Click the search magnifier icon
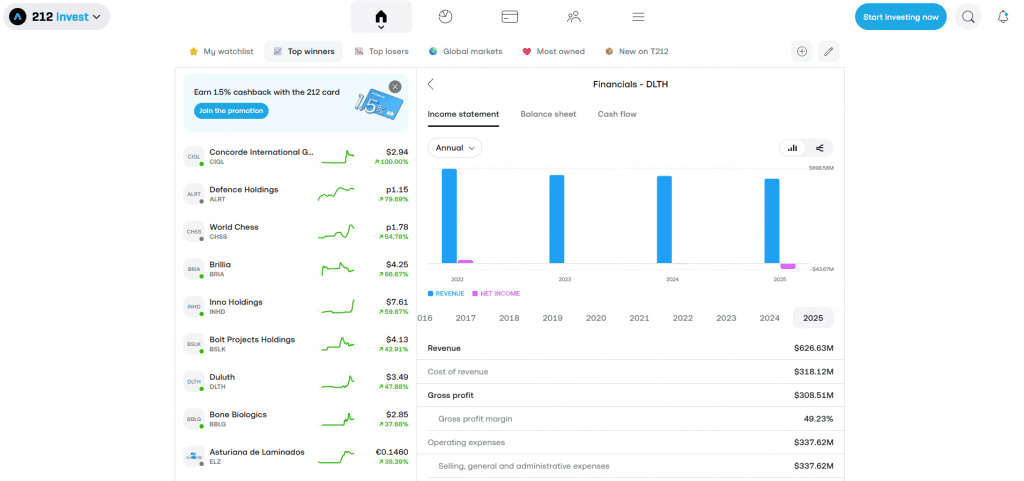The image size is (1024, 481). pos(968,17)
